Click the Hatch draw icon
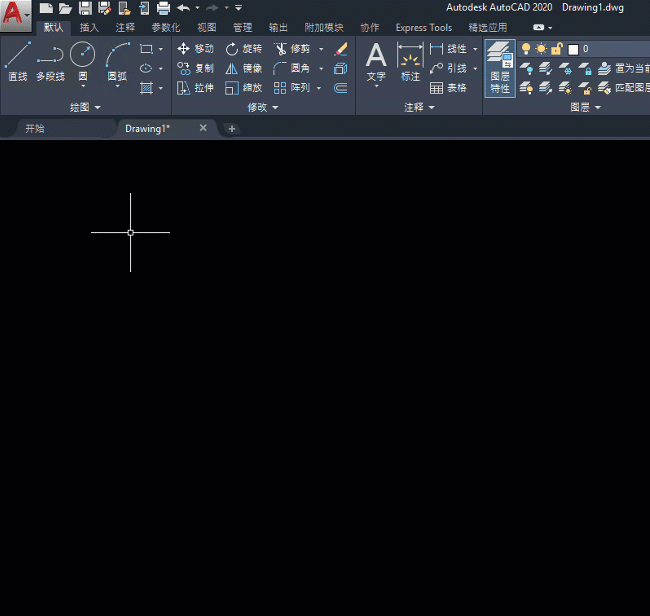Viewport: 650px width, 616px height. point(146,88)
